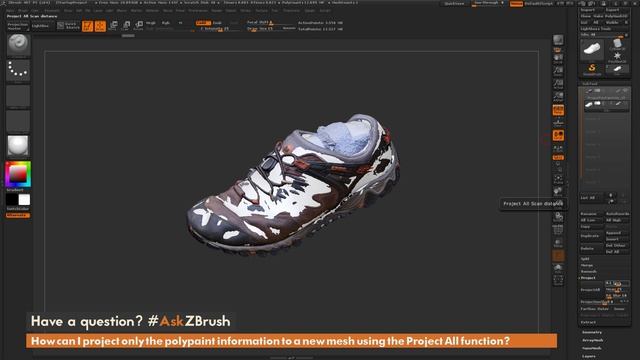The image size is (640, 360).
Task: Click the Duplicate subtool button
Action: click(x=591, y=236)
